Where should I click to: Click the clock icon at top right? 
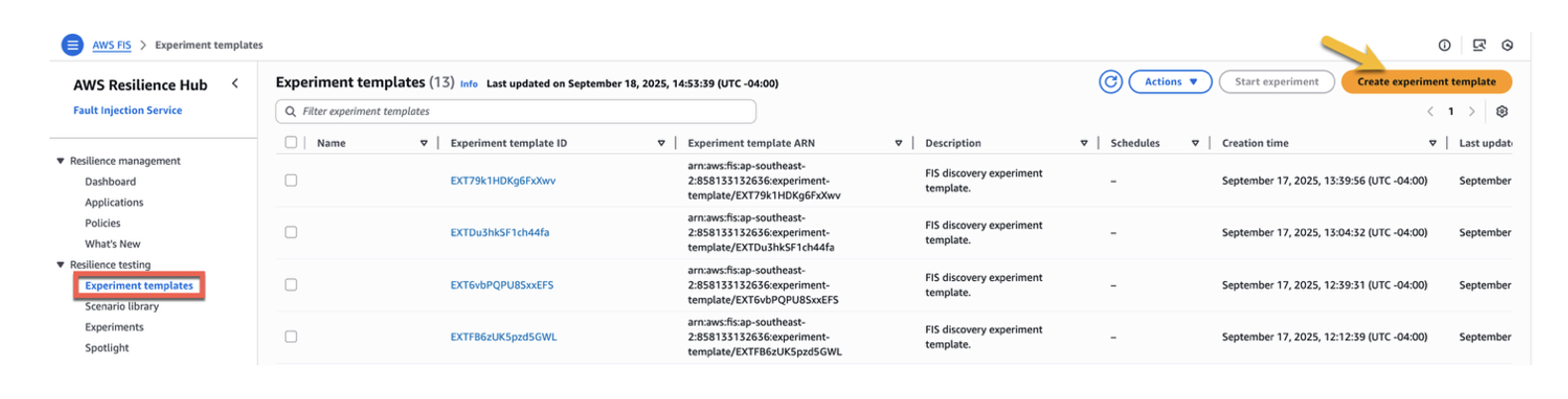coord(1507,46)
